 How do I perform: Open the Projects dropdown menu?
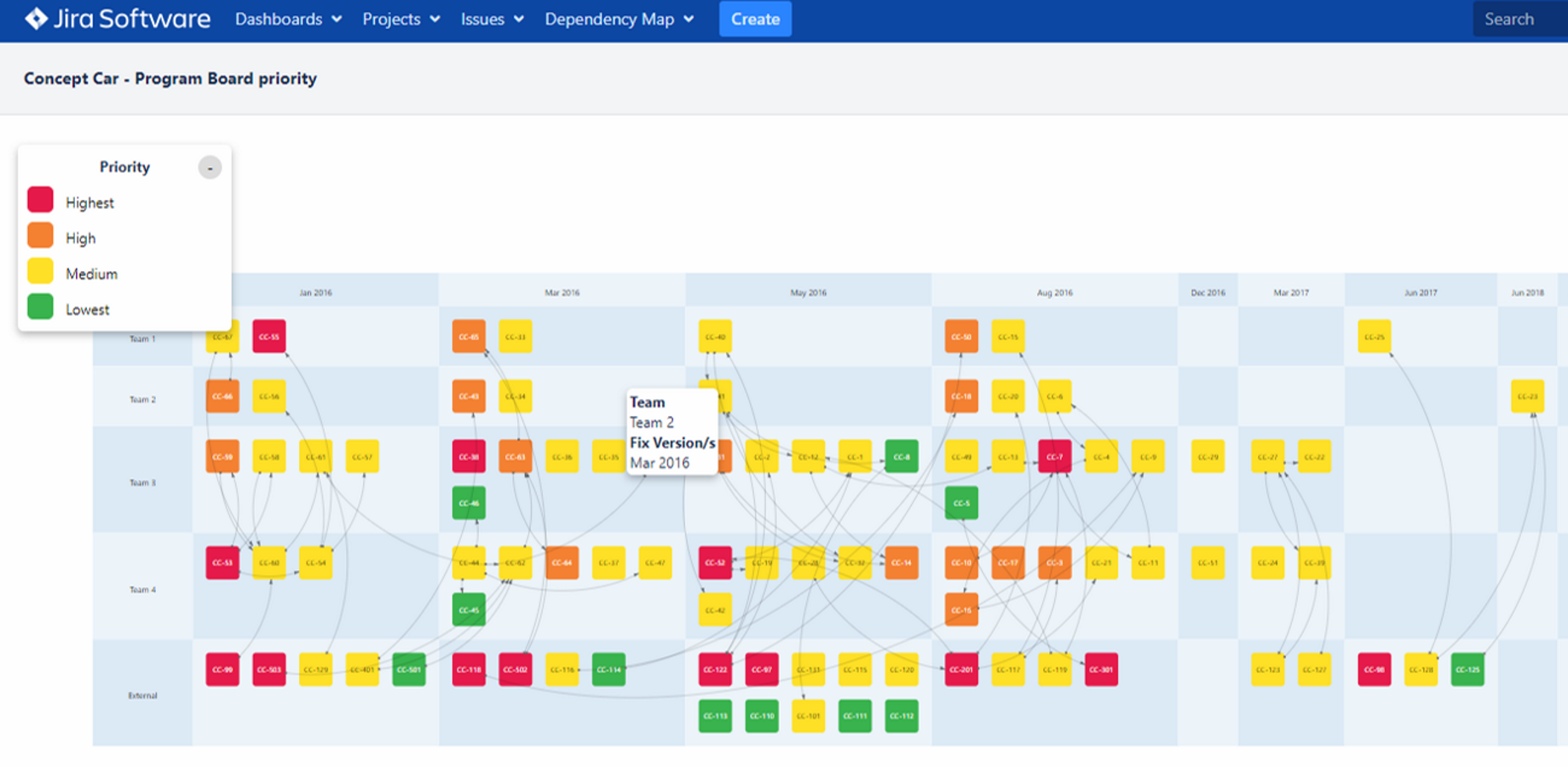(400, 19)
